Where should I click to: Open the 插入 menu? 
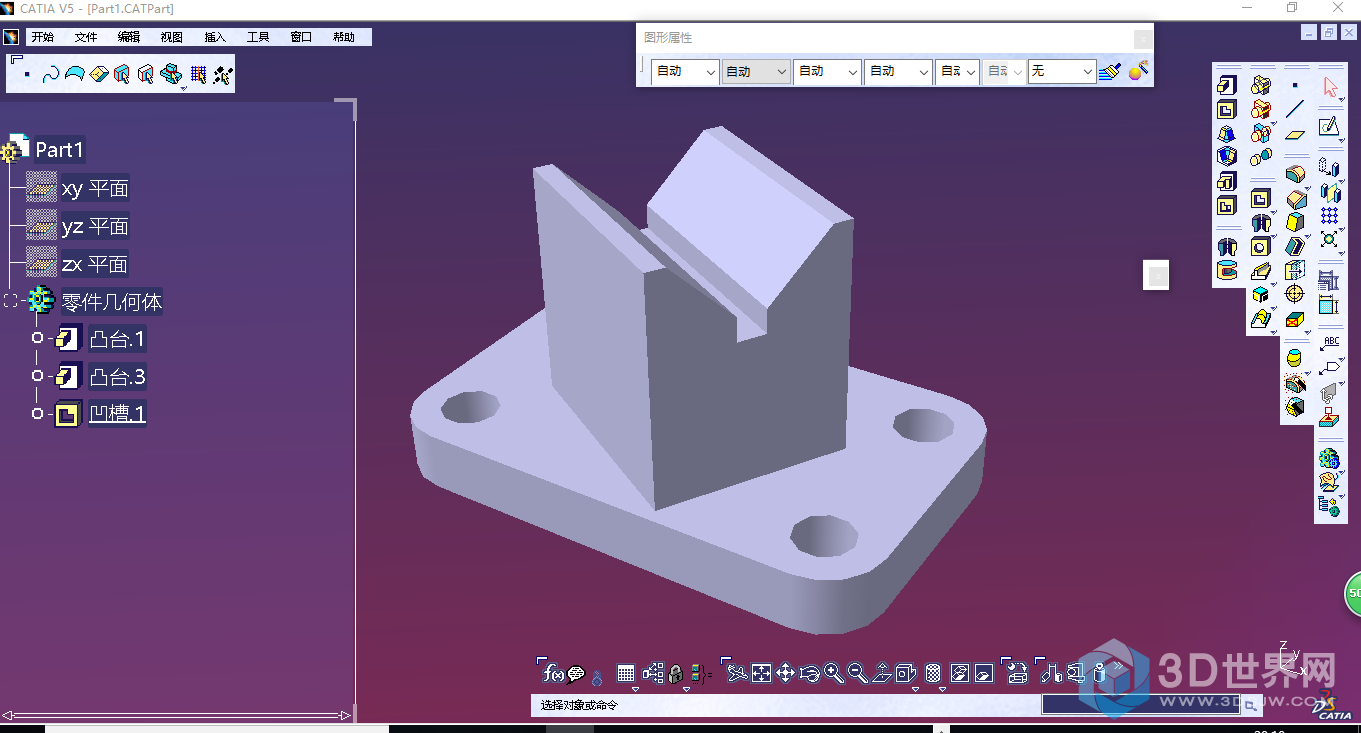(215, 37)
